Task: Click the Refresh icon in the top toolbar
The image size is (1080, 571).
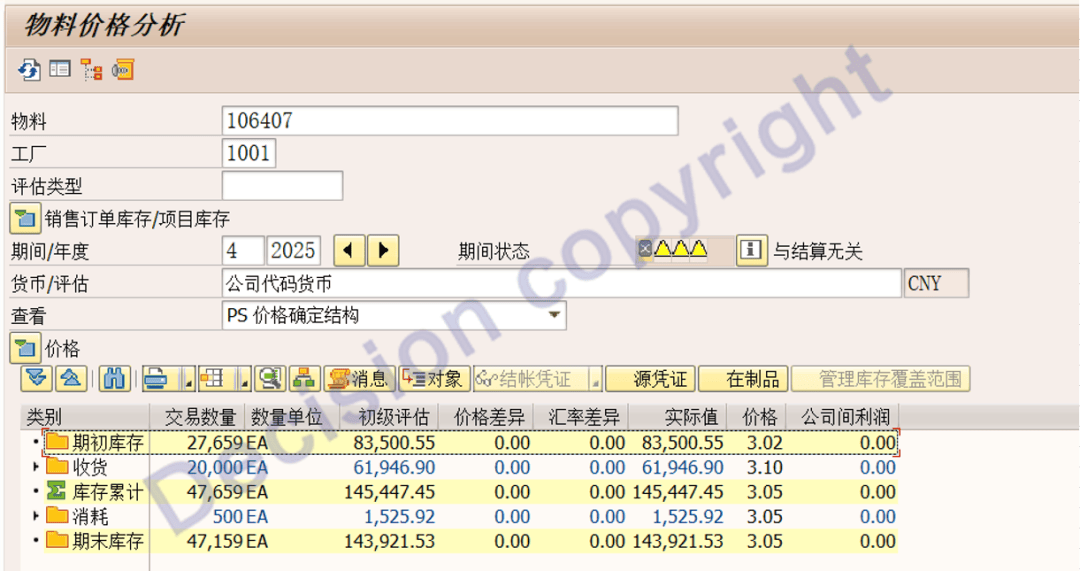Action: pyautogui.click(x=28, y=70)
